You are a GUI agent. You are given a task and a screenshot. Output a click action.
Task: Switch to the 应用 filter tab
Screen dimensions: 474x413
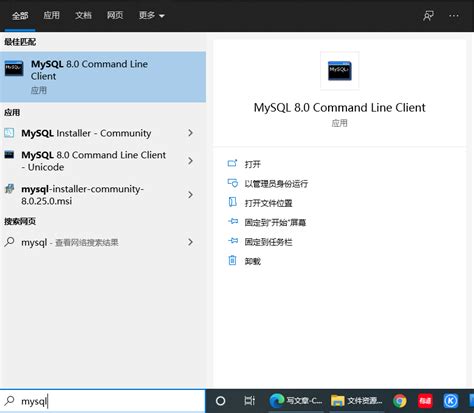tap(51, 15)
